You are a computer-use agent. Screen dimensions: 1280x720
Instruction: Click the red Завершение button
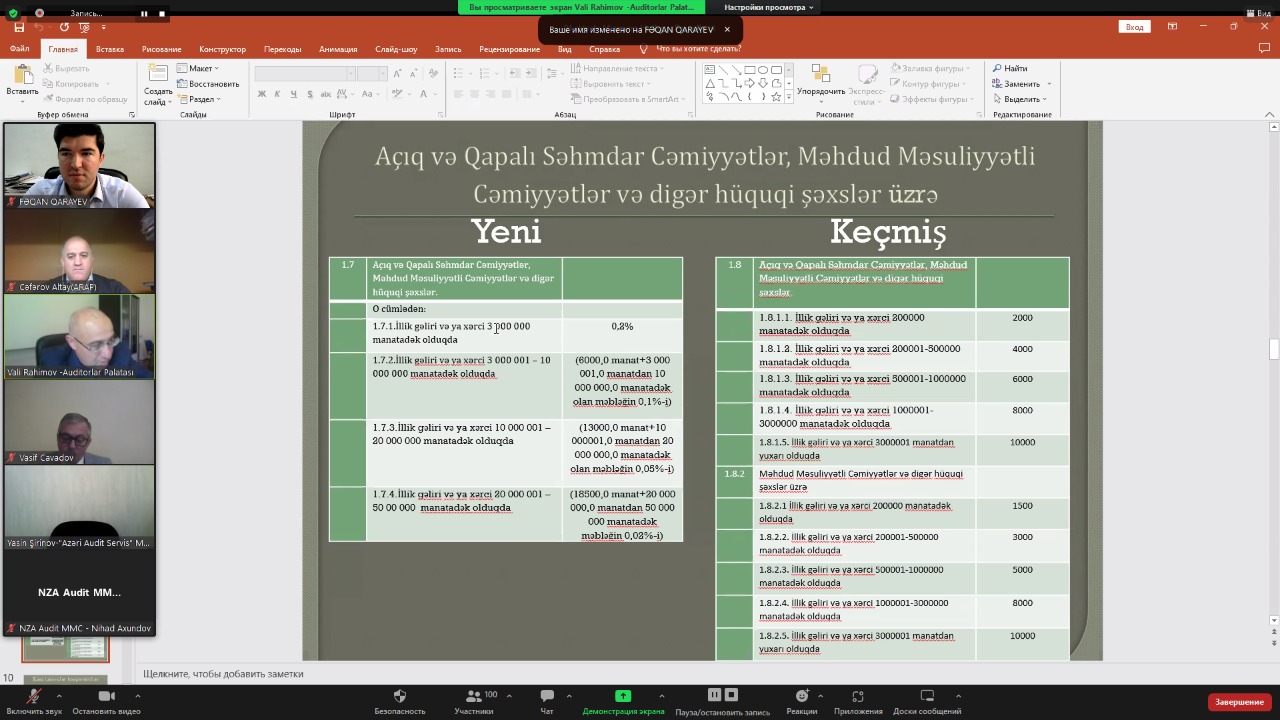click(x=1240, y=702)
